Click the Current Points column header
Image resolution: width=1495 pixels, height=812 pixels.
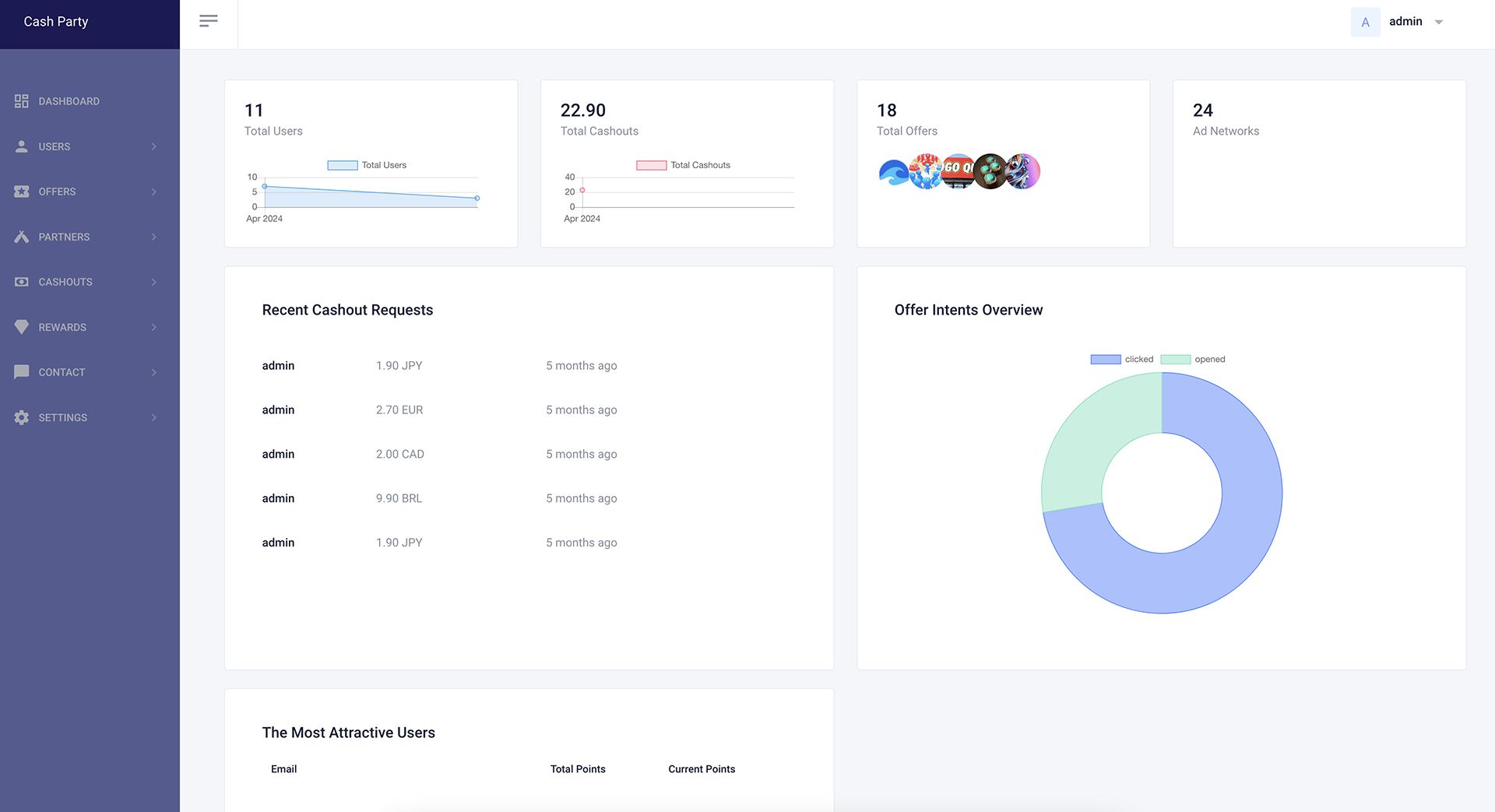tap(702, 769)
